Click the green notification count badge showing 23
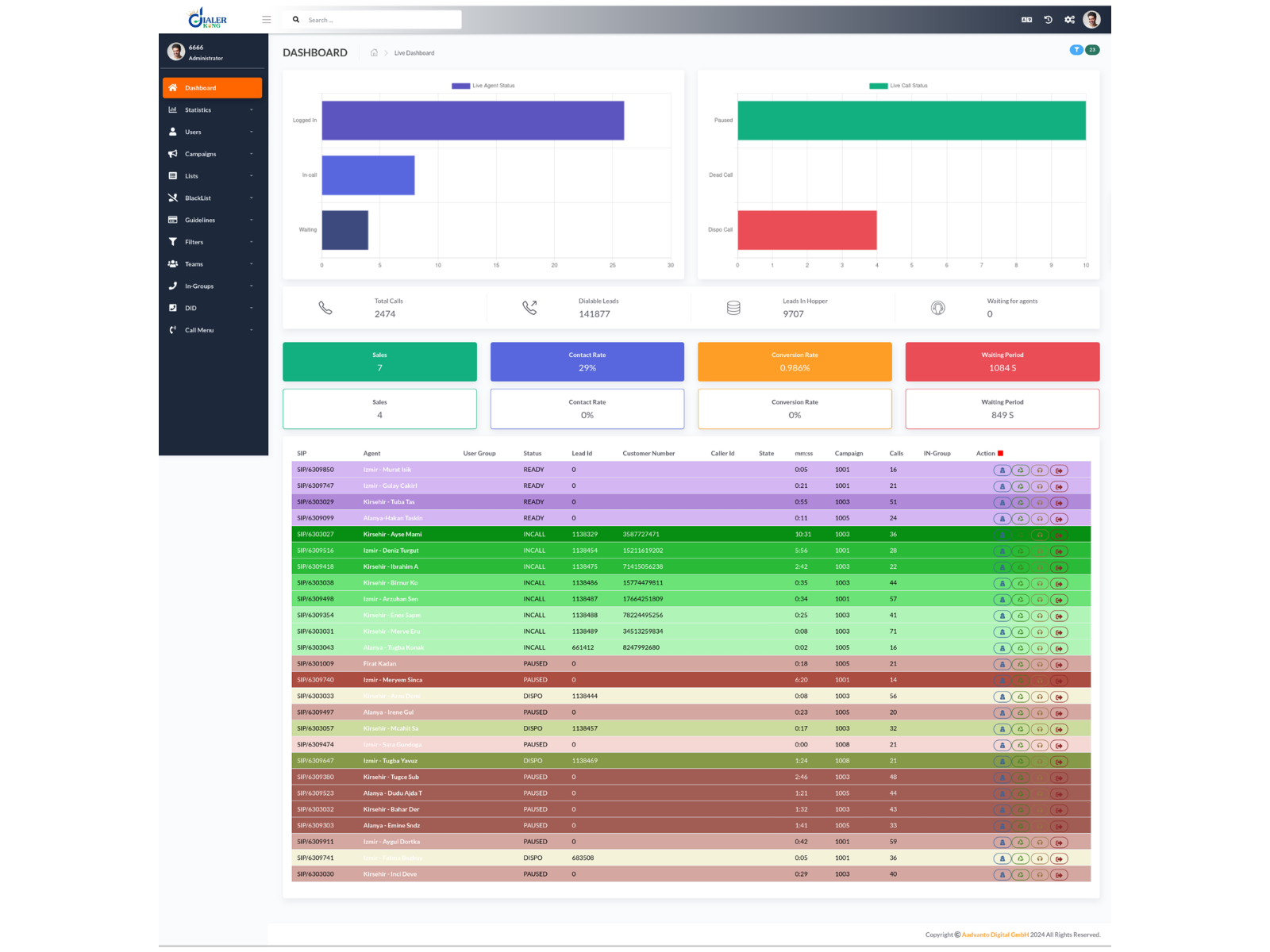Screen dimensions: 1270x952 [x=1092, y=49]
